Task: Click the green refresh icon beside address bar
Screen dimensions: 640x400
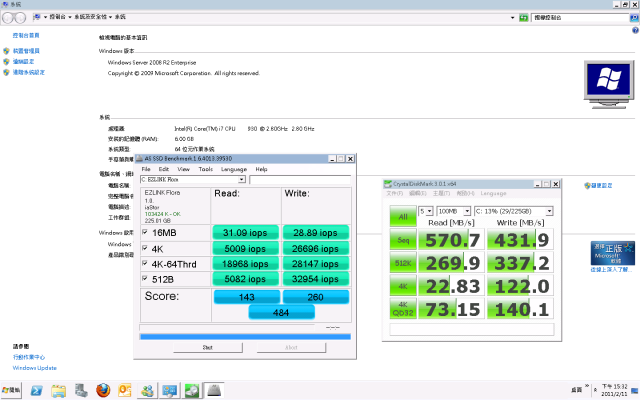Action: 524,18
